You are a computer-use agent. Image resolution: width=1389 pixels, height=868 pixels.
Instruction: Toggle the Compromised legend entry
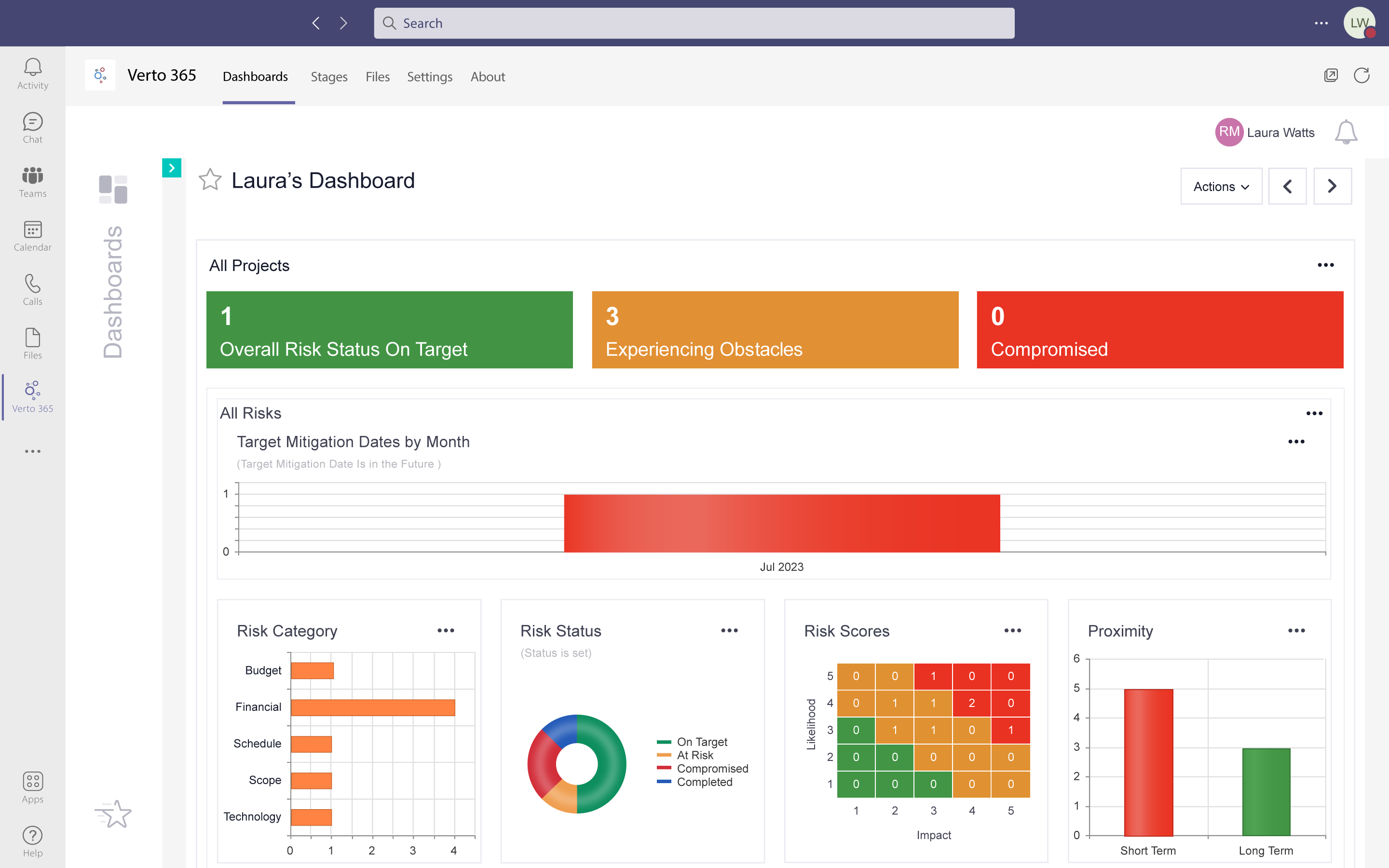712,769
